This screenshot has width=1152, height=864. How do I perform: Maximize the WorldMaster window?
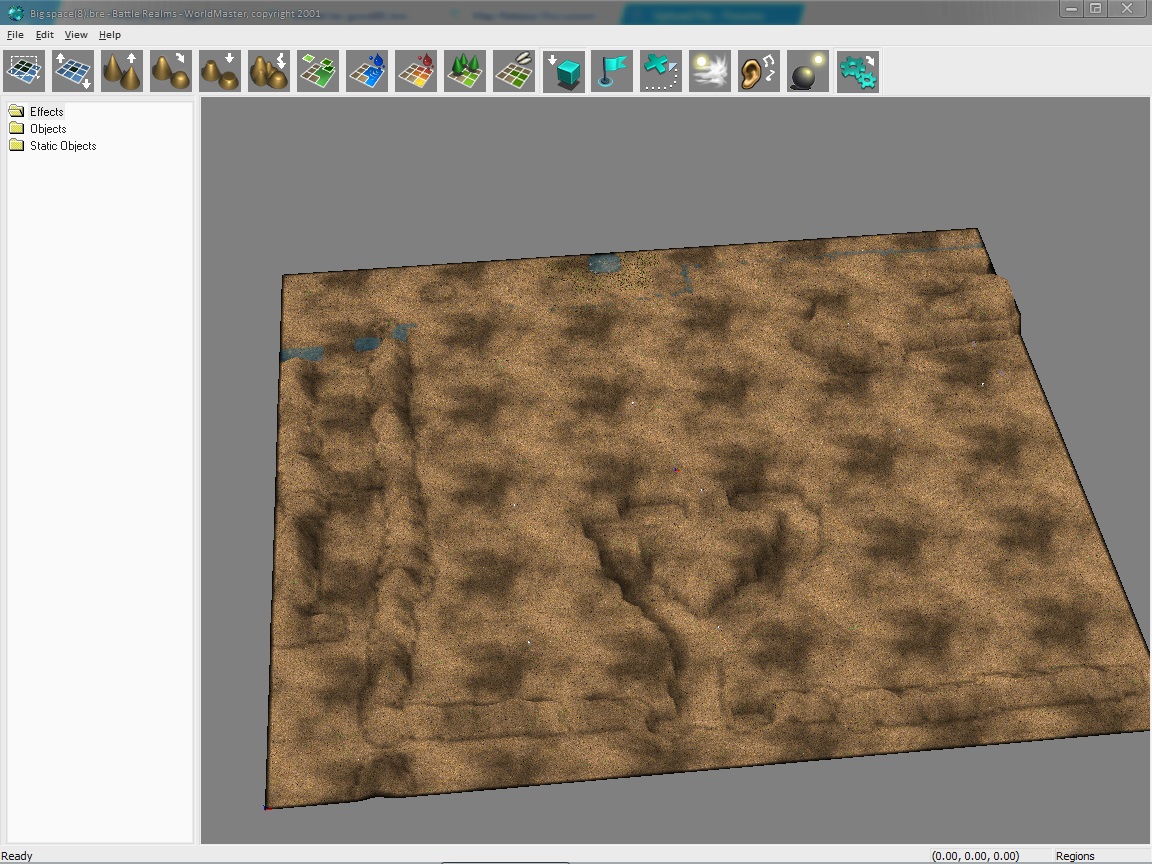pyautogui.click(x=1095, y=8)
